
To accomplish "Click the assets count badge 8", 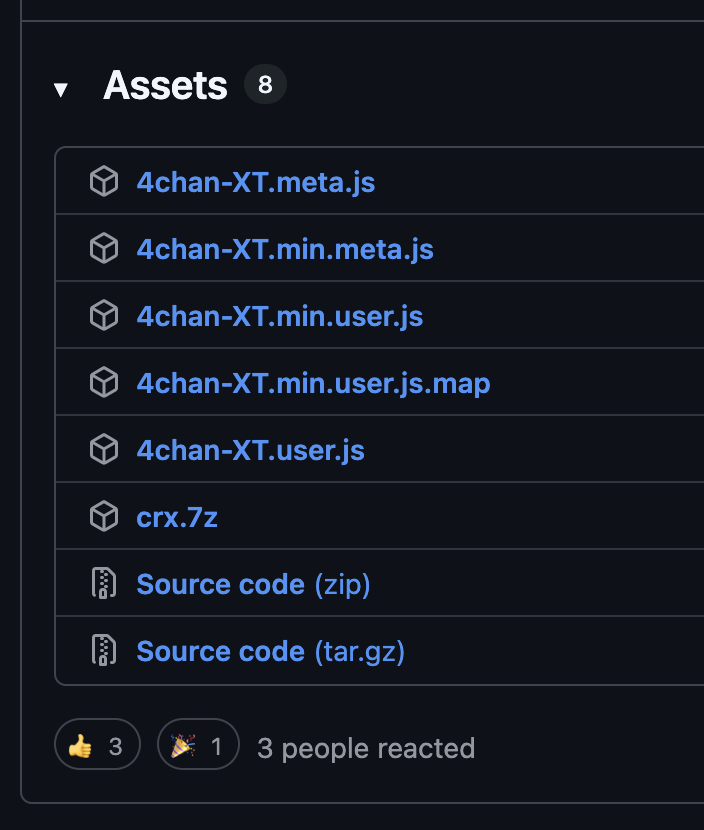I will (265, 86).
